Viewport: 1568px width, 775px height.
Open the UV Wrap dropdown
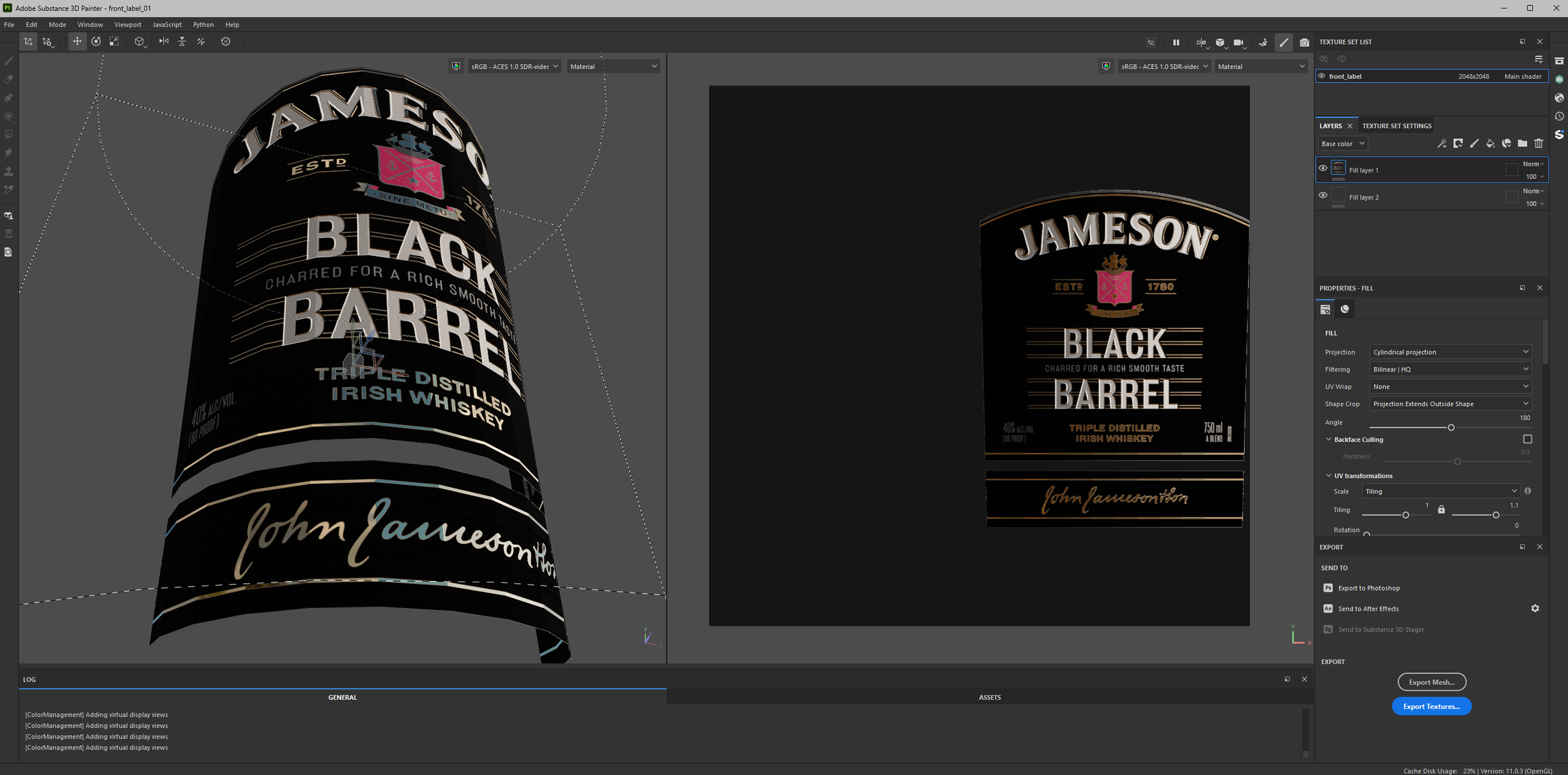(1450, 387)
